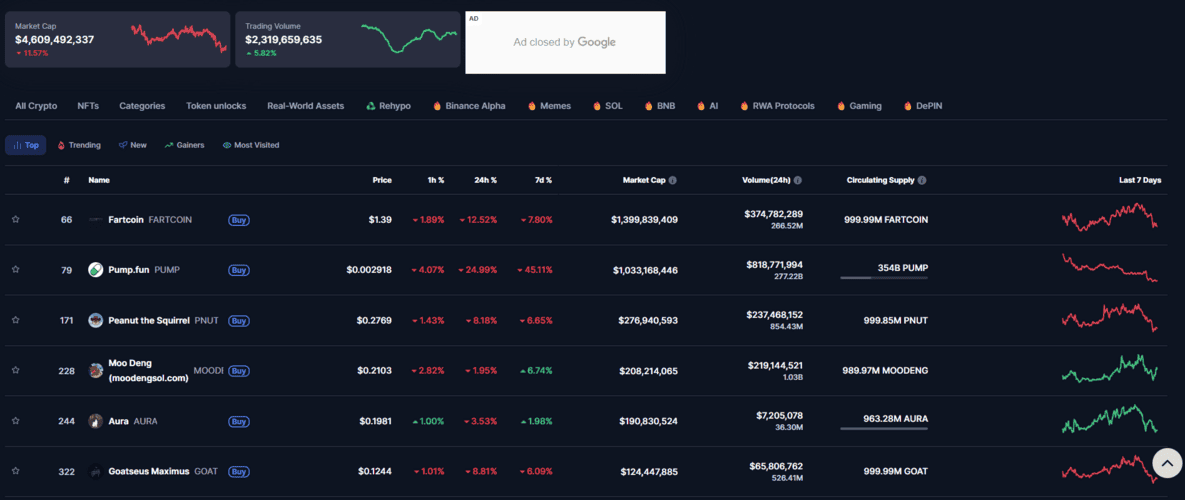Click the flame icon beside BNB
This screenshot has height=500, width=1185.
pos(648,106)
